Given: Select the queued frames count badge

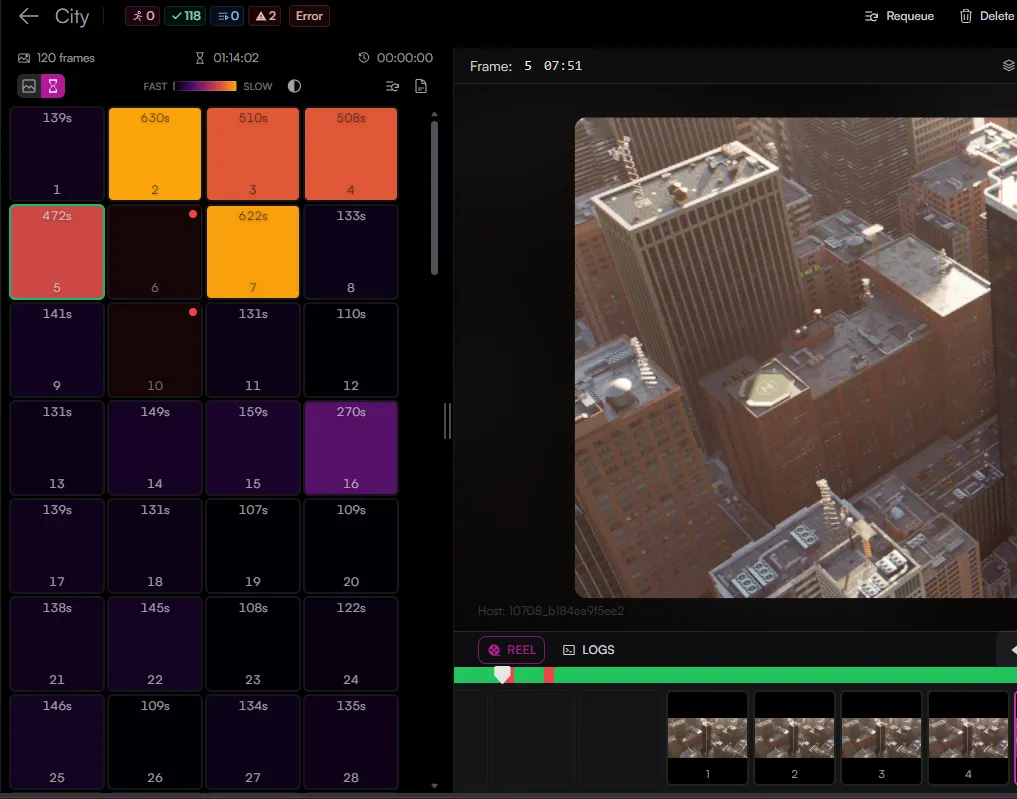Looking at the screenshot, I should (x=228, y=16).
